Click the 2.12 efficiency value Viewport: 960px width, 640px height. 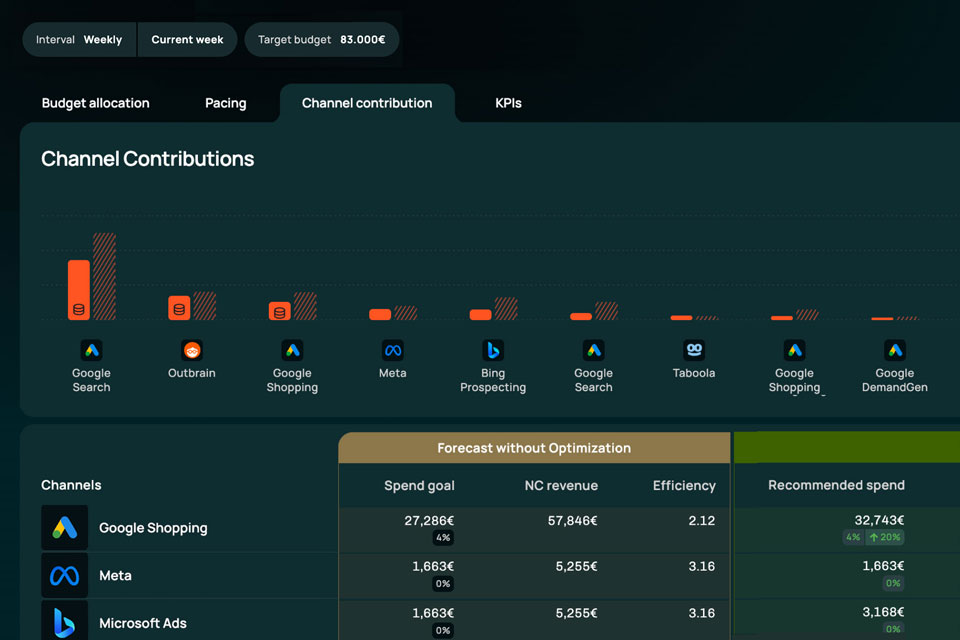[701, 521]
